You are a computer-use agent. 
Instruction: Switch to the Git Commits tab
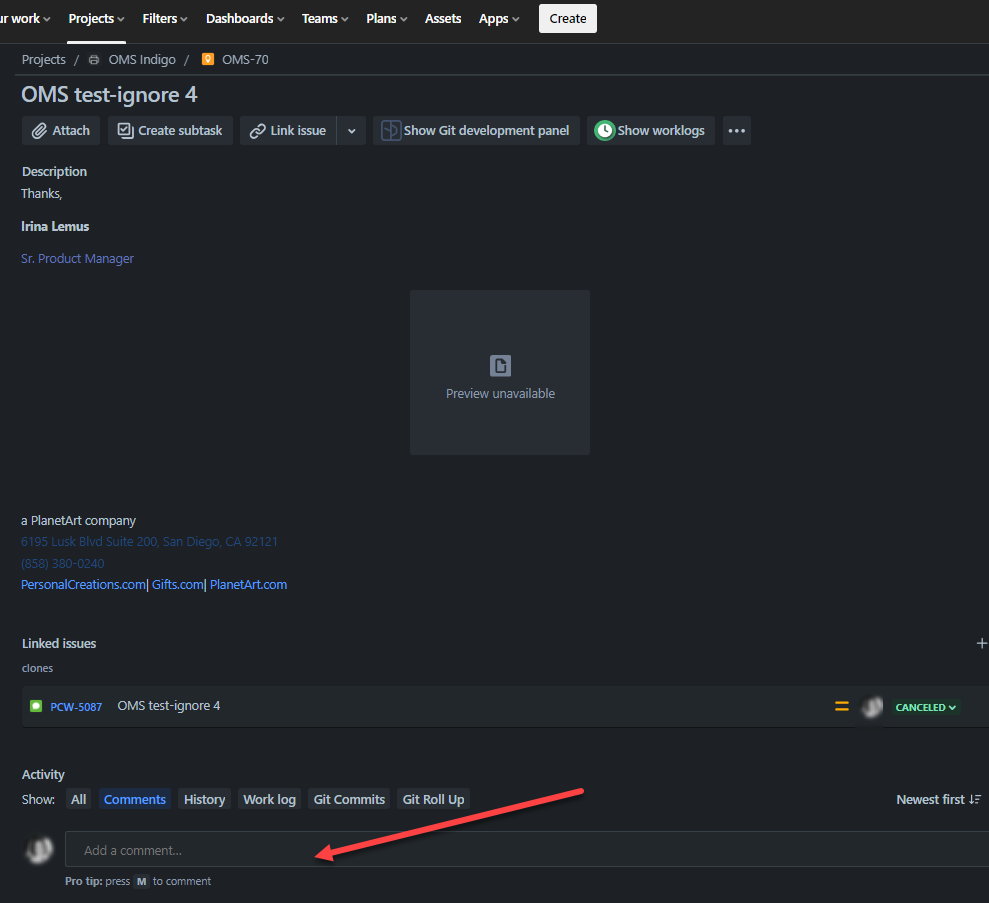pos(349,799)
